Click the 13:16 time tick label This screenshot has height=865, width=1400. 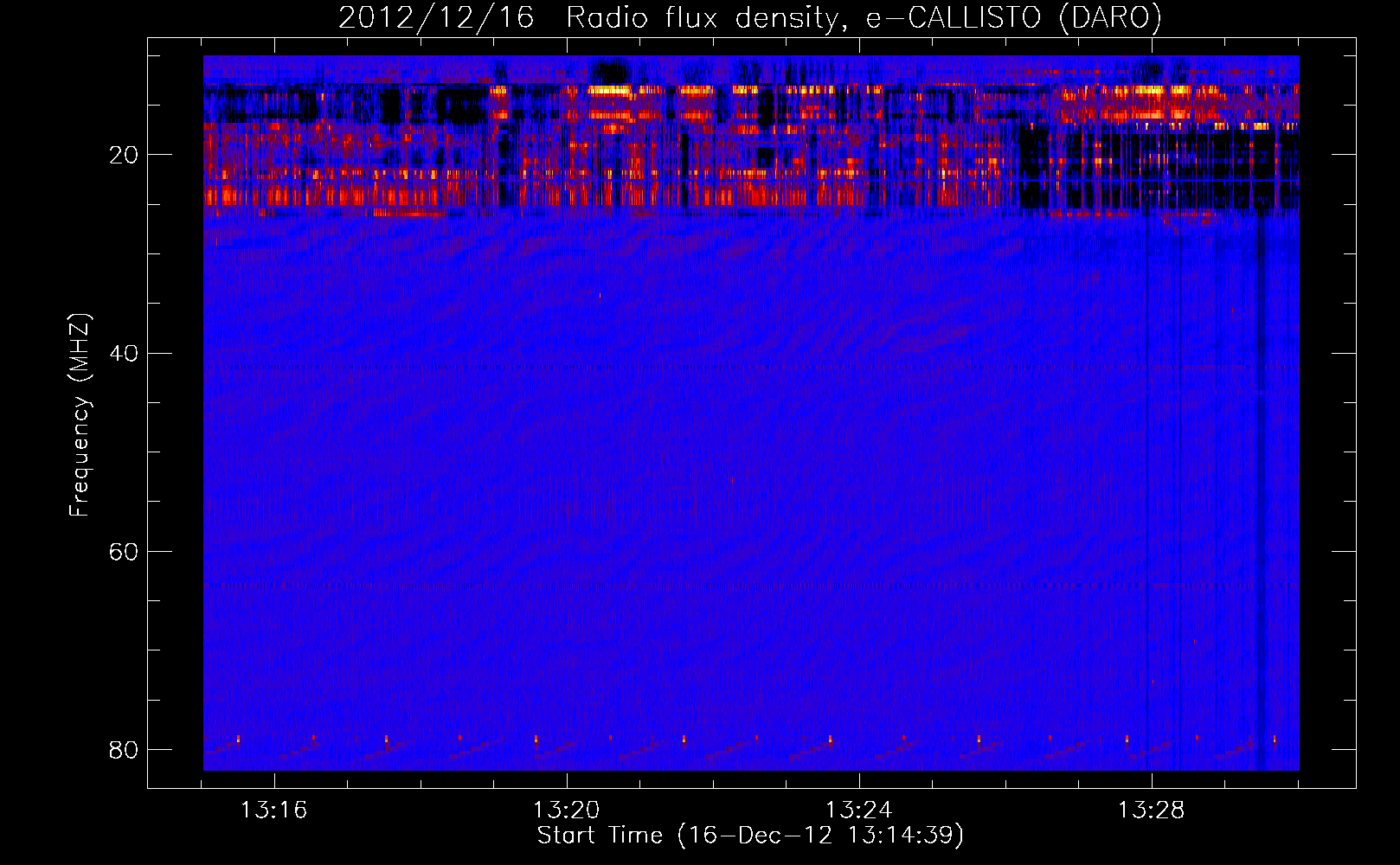click(273, 811)
